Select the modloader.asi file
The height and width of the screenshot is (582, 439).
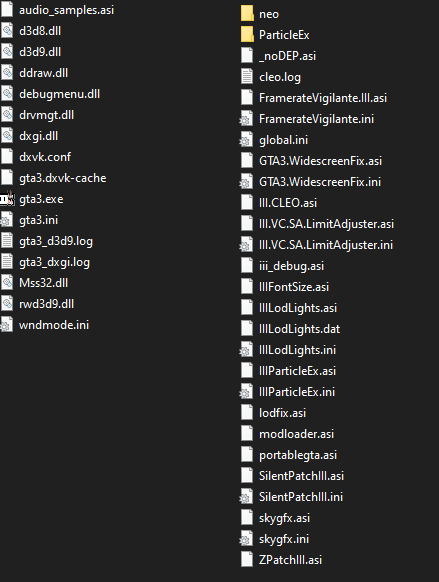288,434
